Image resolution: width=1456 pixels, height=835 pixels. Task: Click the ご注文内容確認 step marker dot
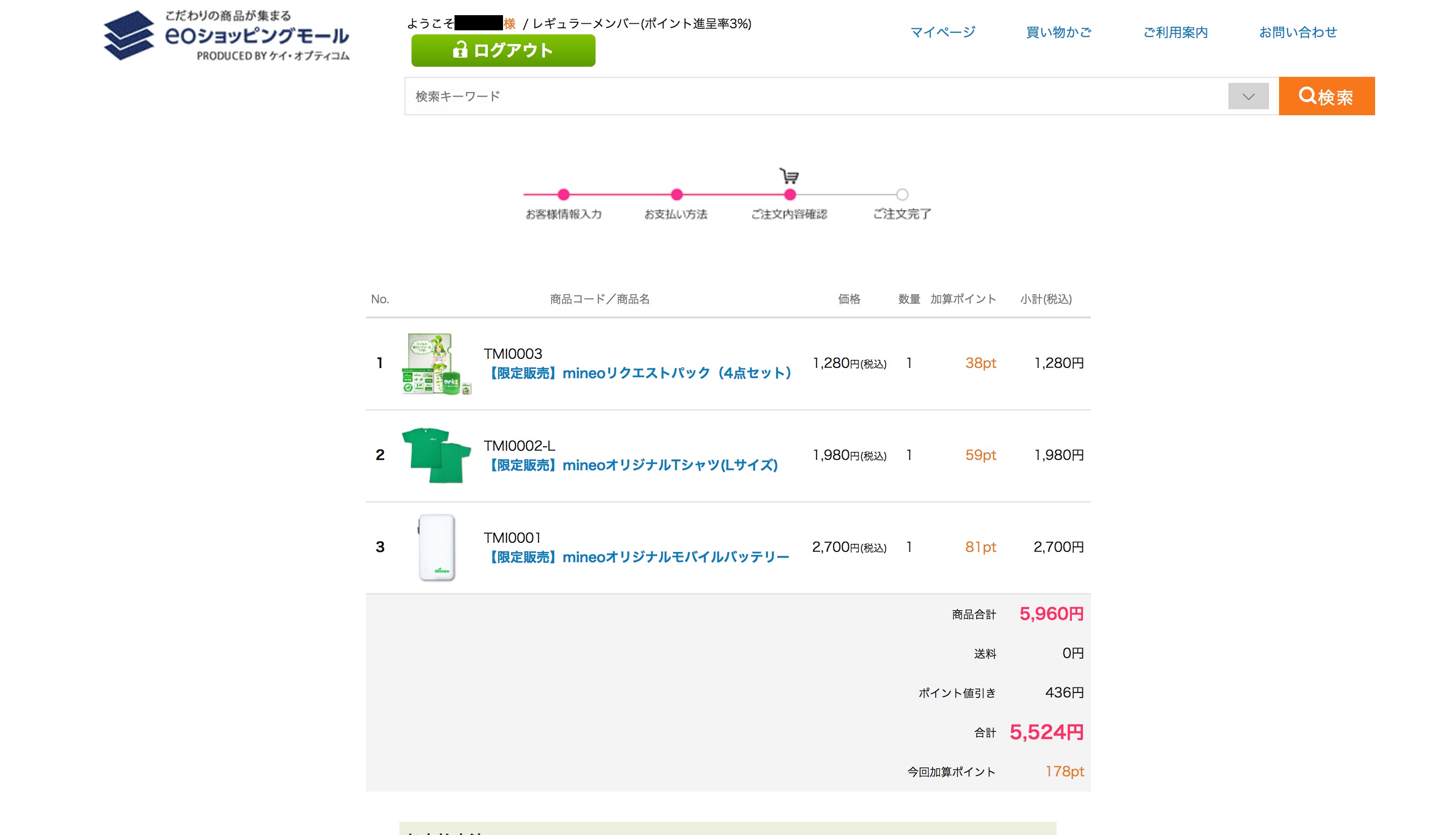click(x=790, y=195)
